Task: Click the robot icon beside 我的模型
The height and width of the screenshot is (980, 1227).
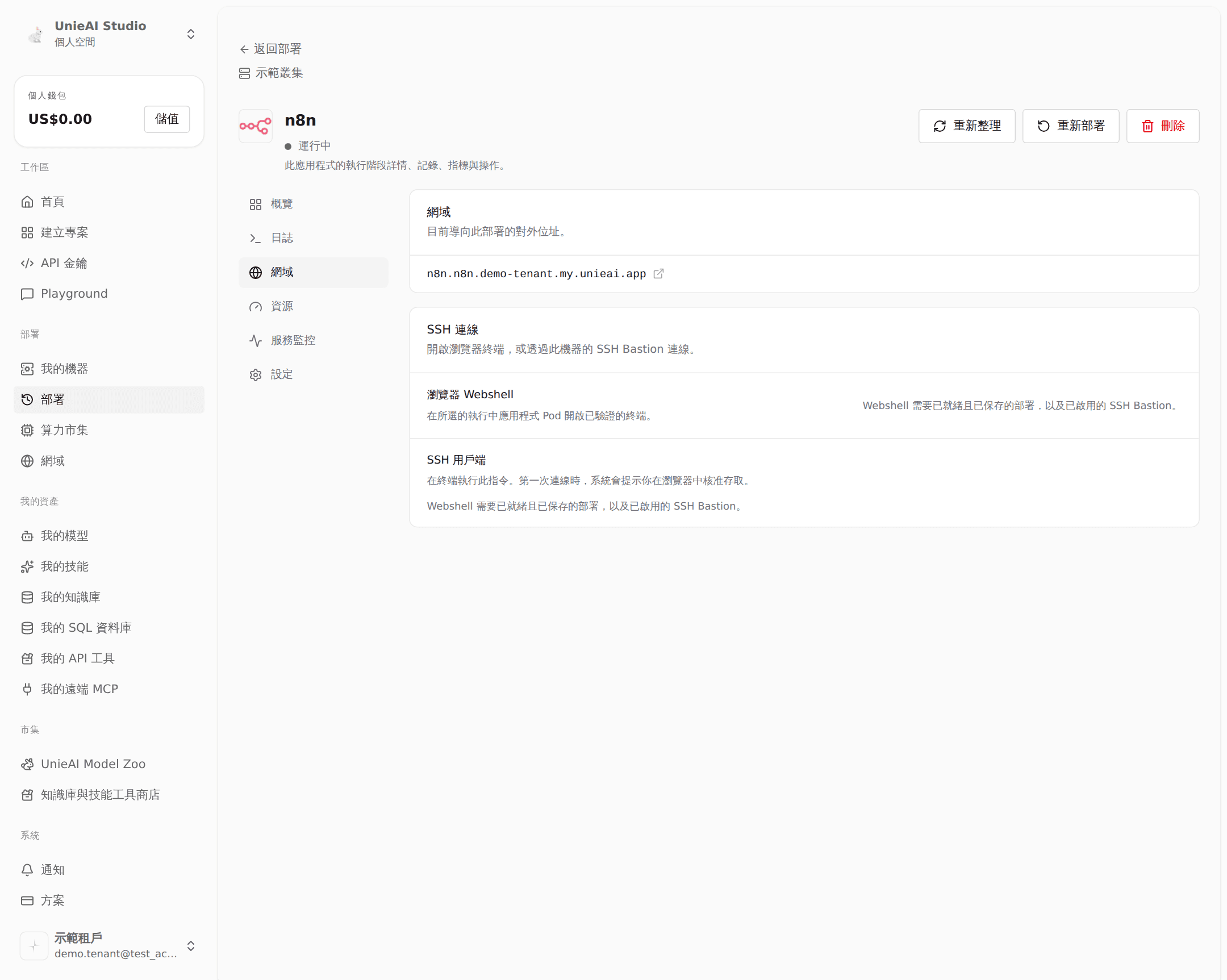Action: 27,536
